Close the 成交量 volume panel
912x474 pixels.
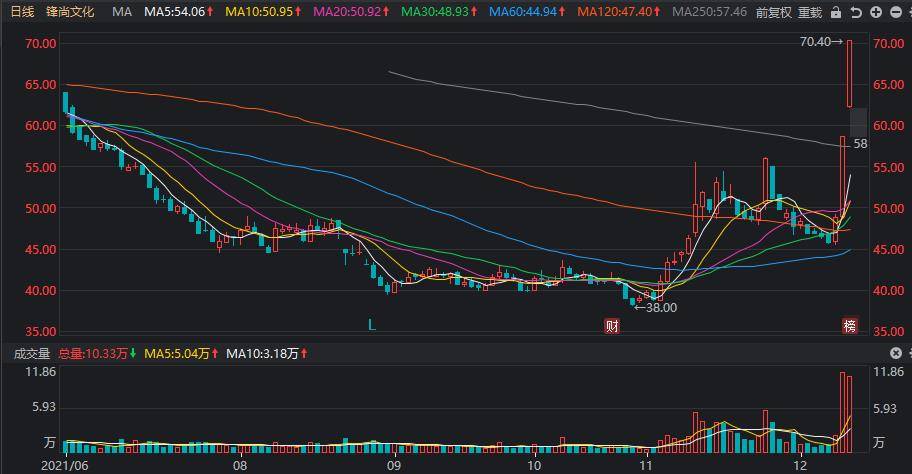click(896, 353)
